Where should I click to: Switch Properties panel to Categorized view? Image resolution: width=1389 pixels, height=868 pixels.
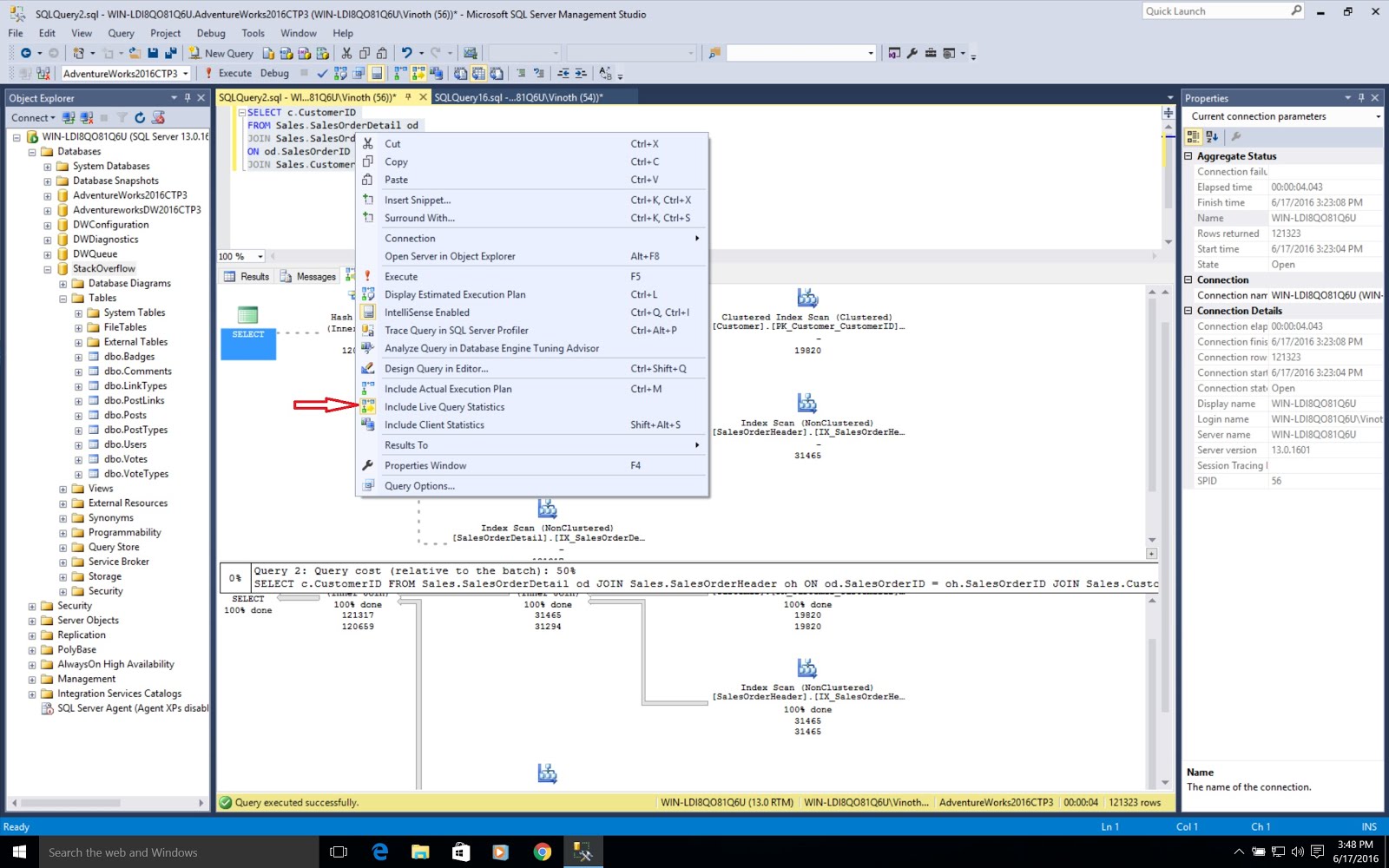[1193, 136]
